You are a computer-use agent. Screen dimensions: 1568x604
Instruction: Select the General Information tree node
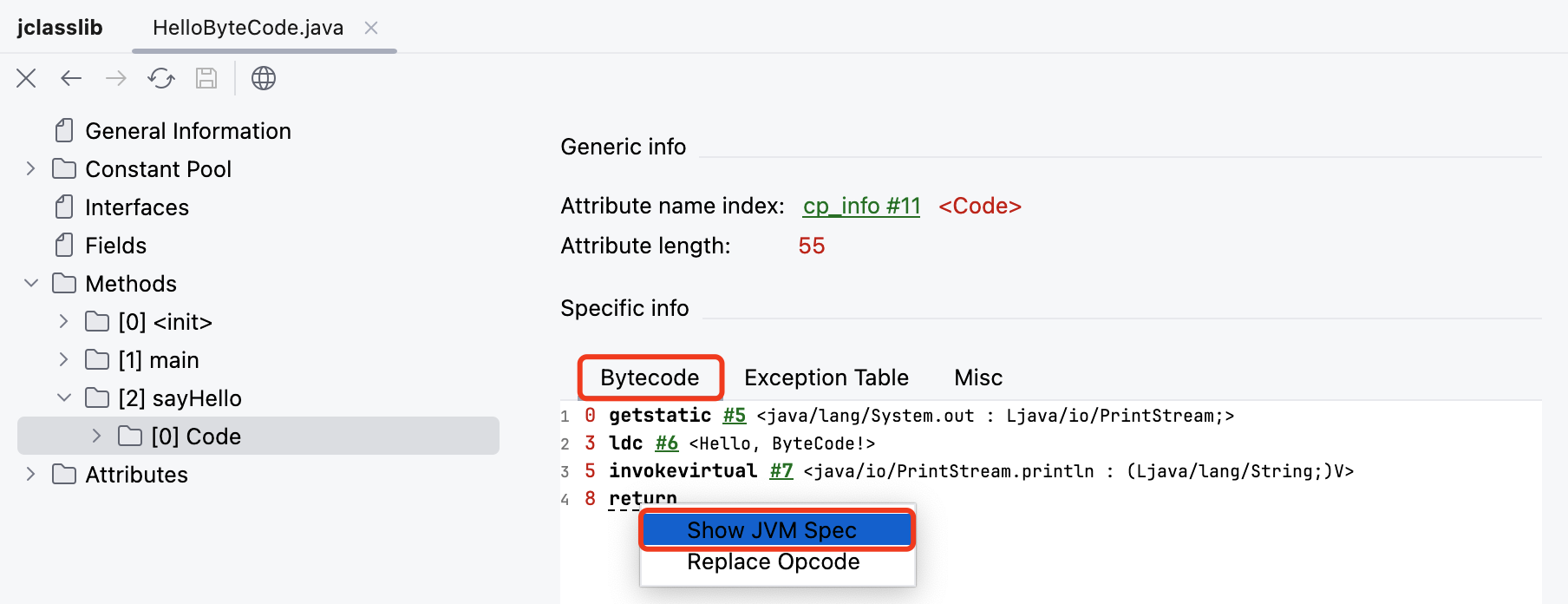point(187,131)
